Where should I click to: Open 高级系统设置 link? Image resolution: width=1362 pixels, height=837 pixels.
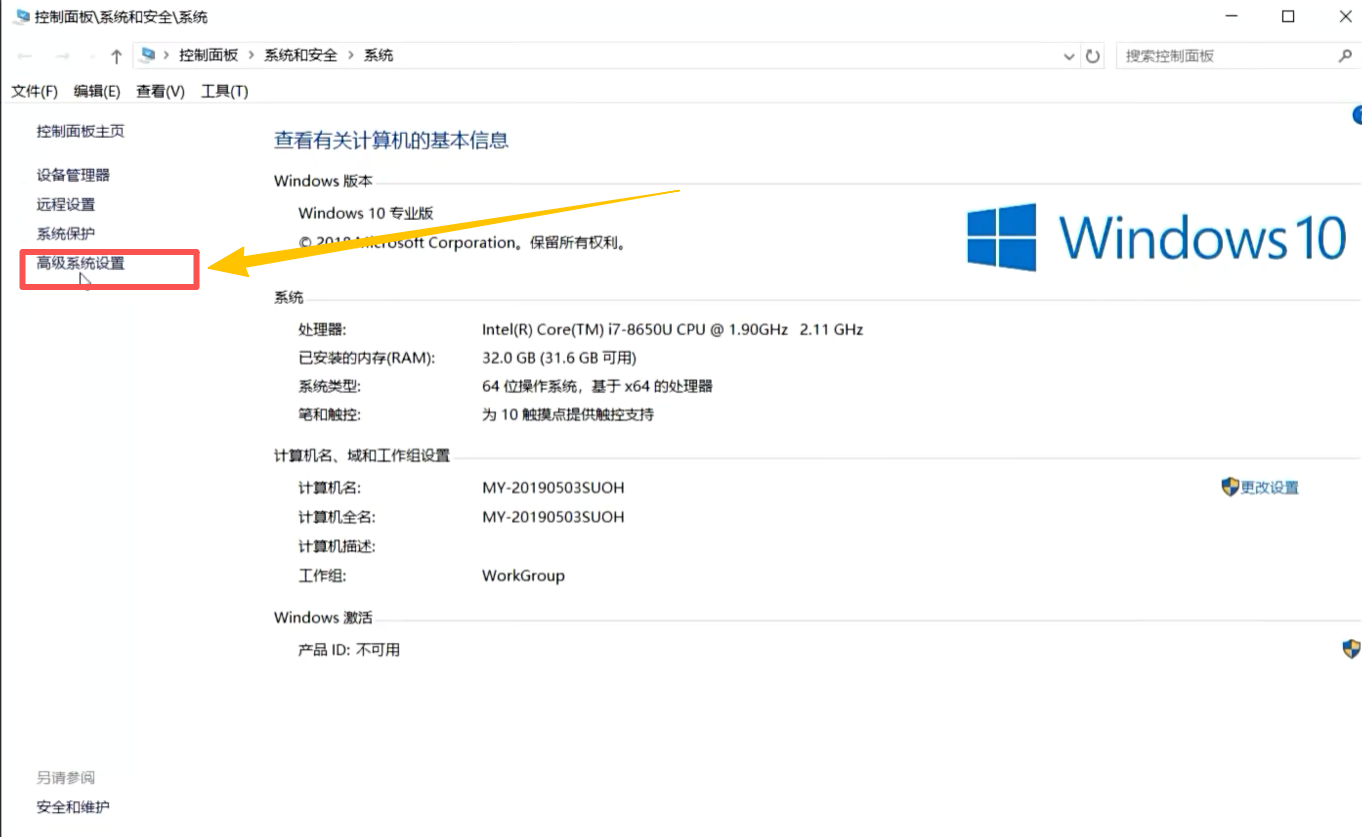click(81, 263)
